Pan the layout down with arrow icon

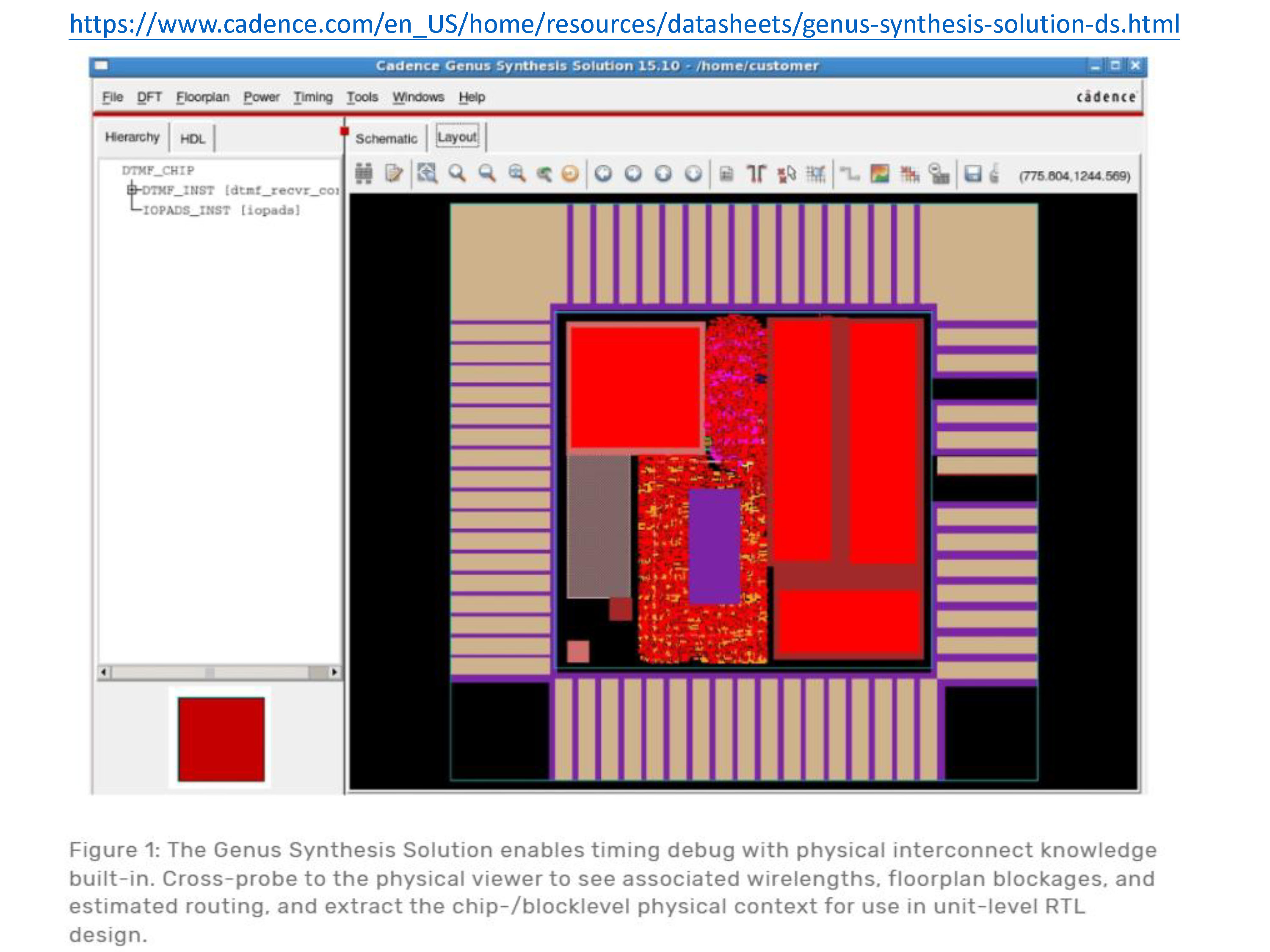[693, 173]
